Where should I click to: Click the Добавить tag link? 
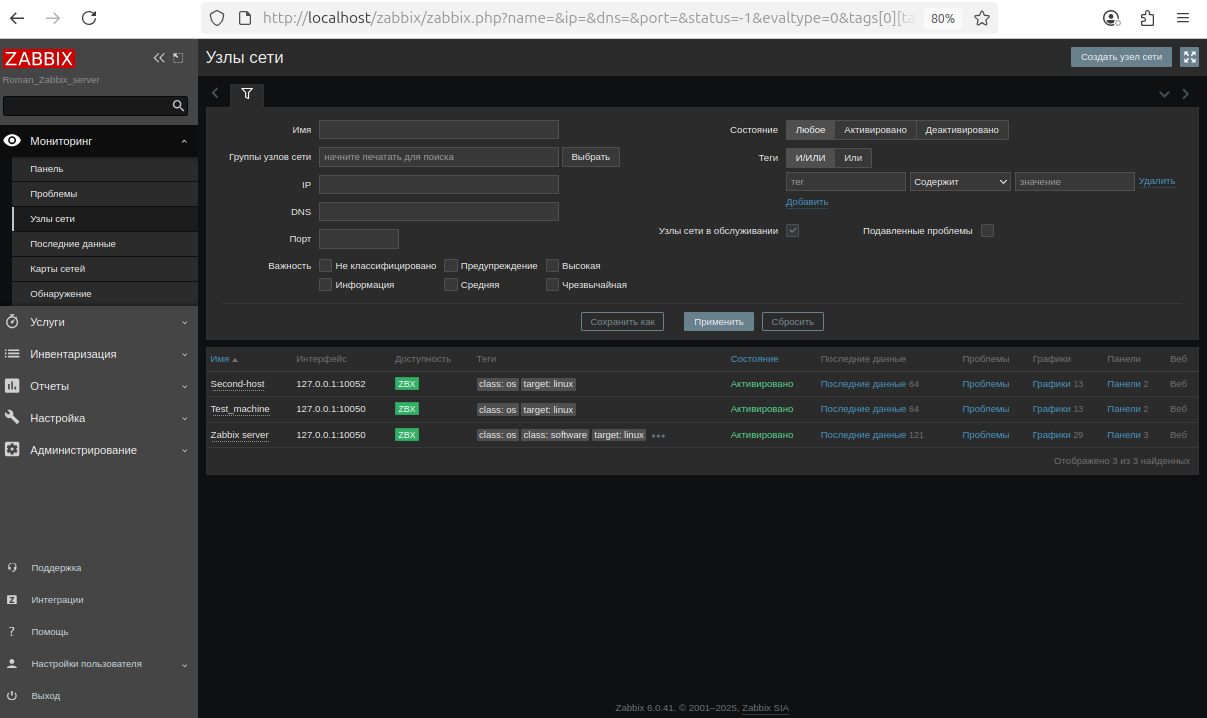pos(807,202)
